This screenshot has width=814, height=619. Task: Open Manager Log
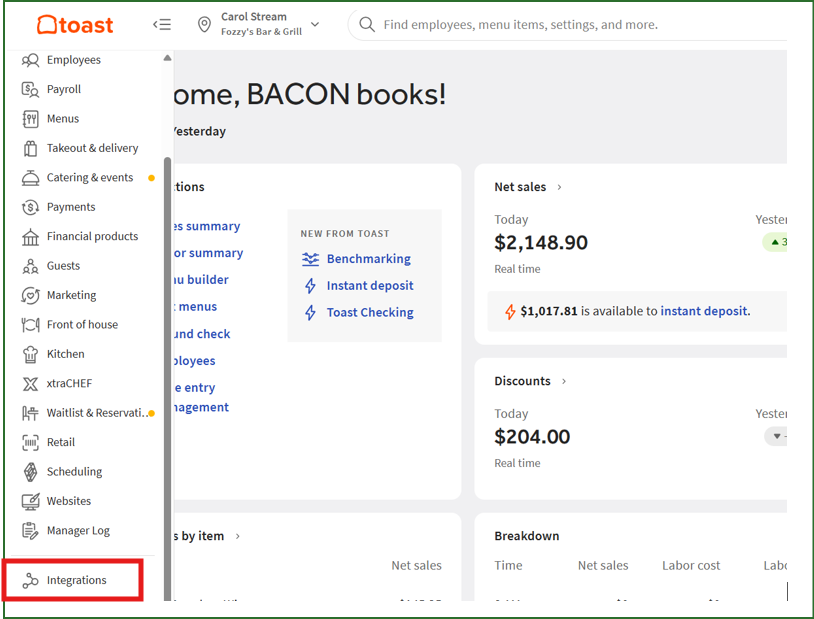78,531
